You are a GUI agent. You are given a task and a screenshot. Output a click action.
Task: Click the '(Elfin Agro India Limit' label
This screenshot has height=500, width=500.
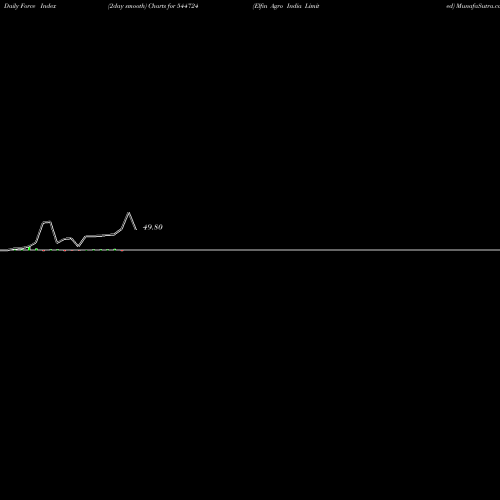[286, 6]
